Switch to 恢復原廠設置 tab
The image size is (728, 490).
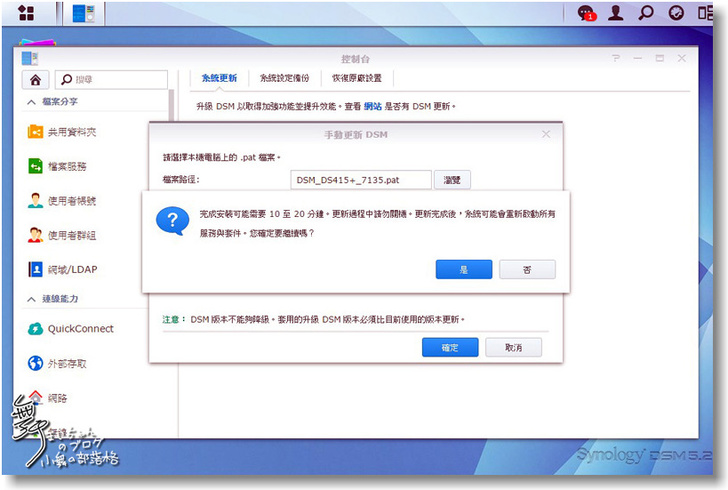click(357, 78)
